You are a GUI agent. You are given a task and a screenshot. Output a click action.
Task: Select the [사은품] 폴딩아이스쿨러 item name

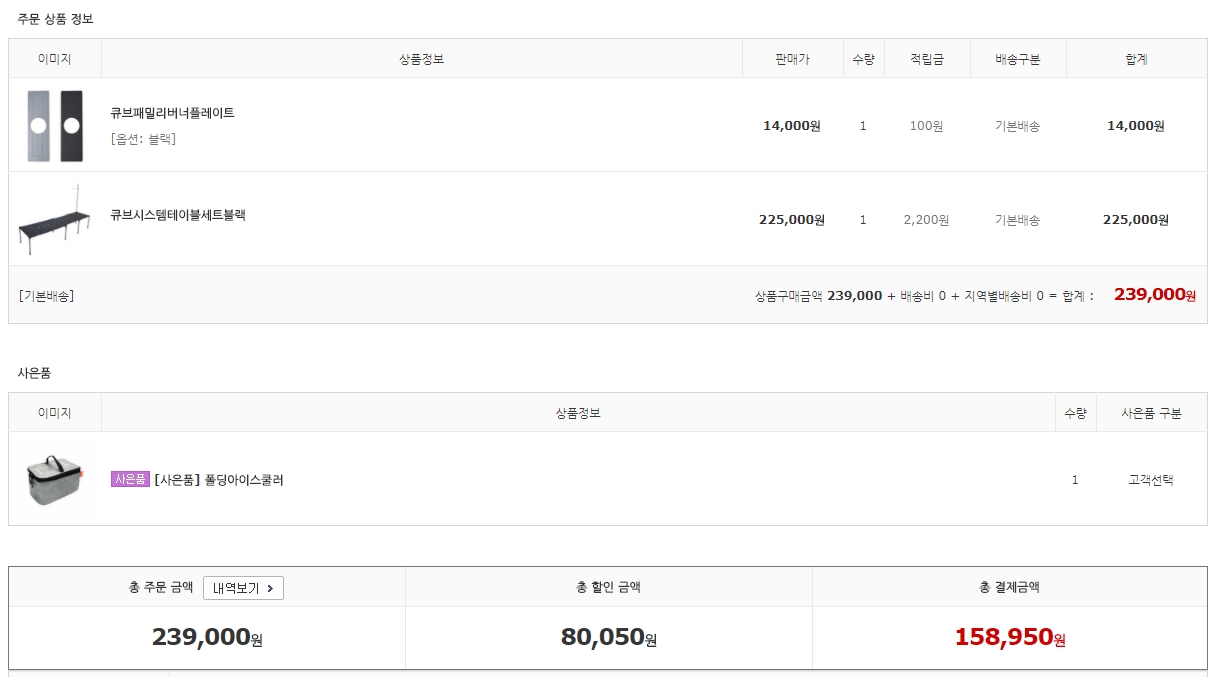pos(219,480)
